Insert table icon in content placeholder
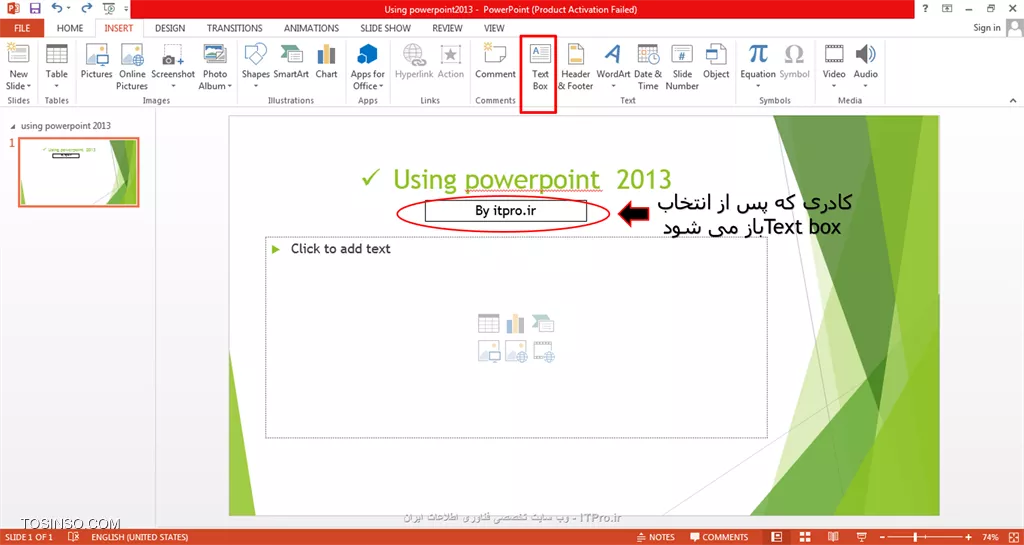This screenshot has width=1024, height=545. coord(488,323)
